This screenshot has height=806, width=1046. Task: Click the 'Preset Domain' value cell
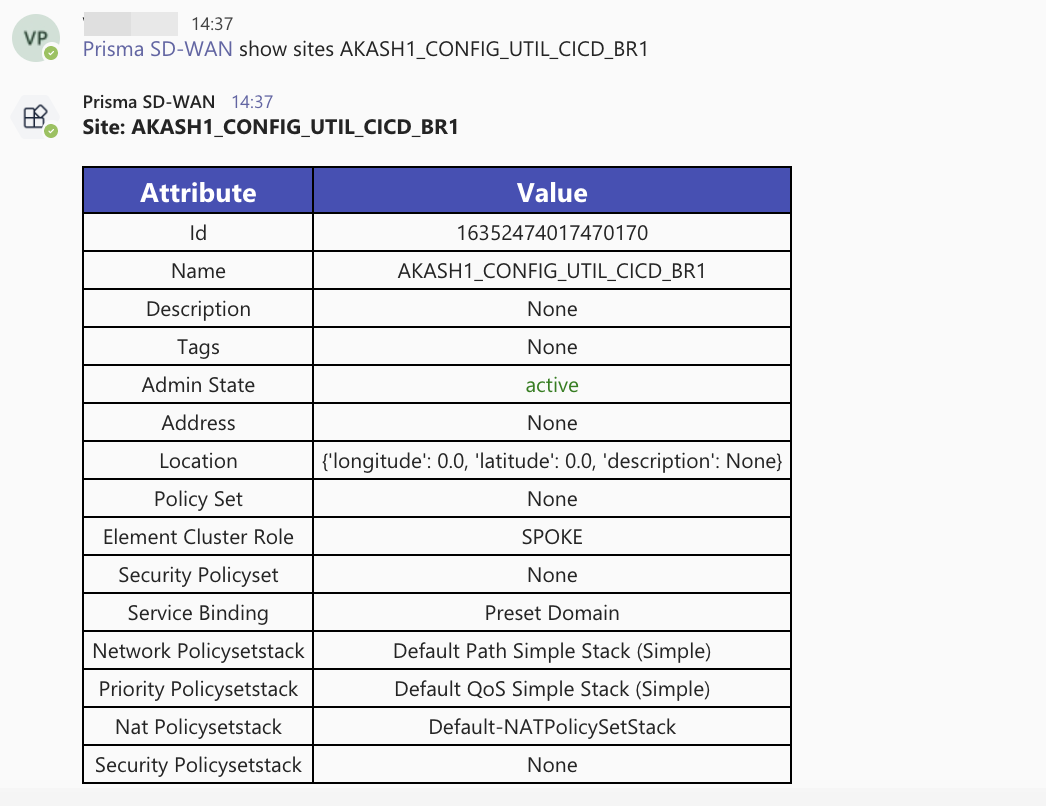pos(552,613)
